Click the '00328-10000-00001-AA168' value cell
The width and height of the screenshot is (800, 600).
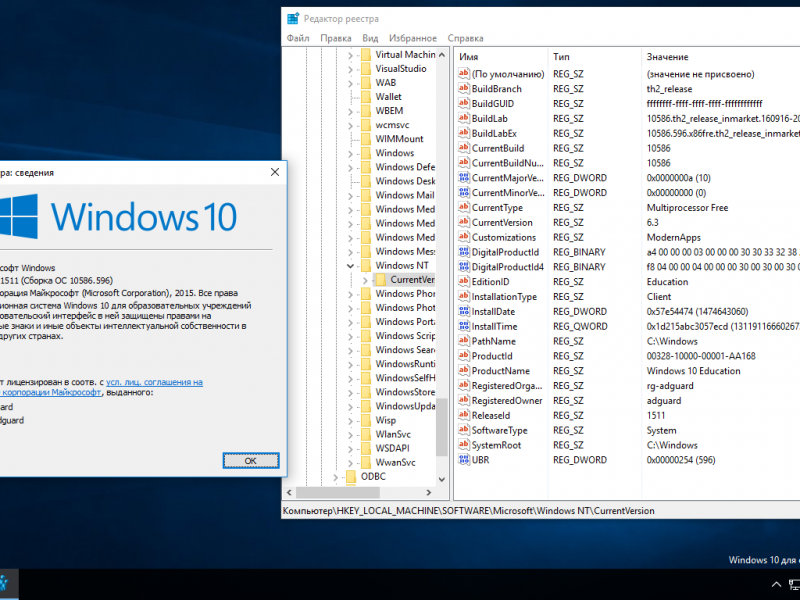[701, 356]
